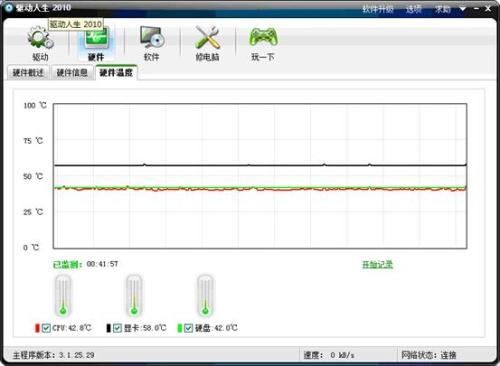The height and width of the screenshot is (366, 500).
Task: Select the 硬件 hardware monitor icon
Action: tap(96, 37)
